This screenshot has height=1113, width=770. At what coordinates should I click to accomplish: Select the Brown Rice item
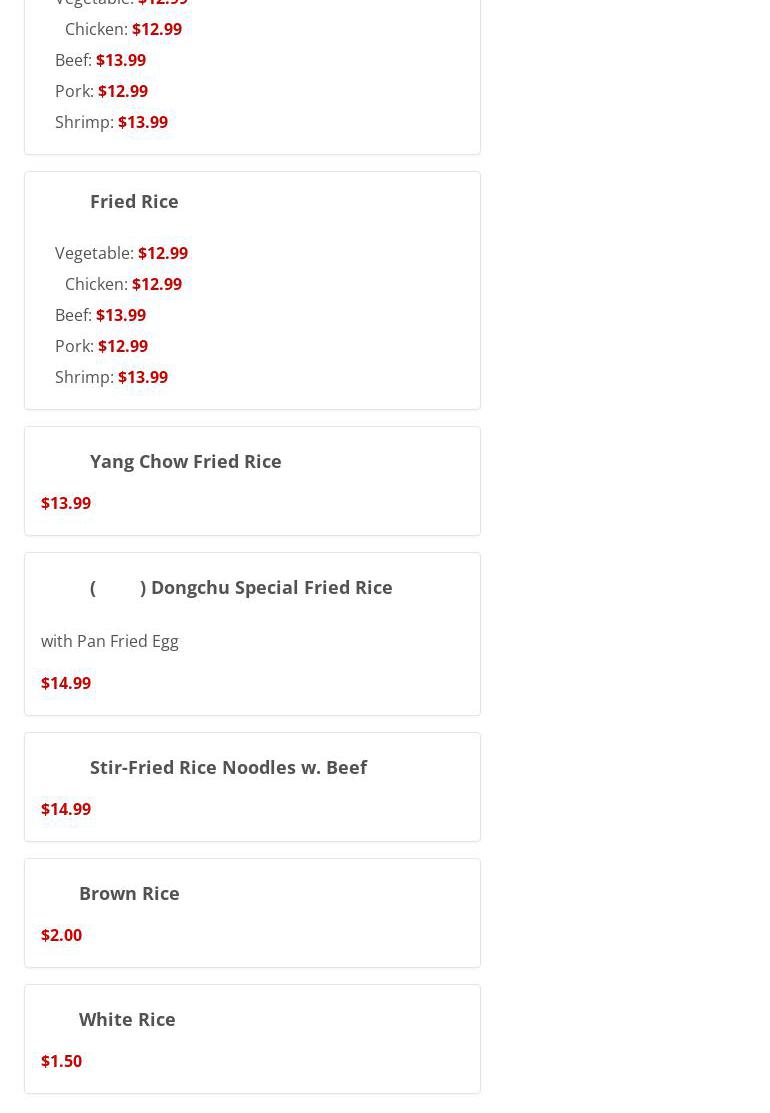tap(129, 893)
